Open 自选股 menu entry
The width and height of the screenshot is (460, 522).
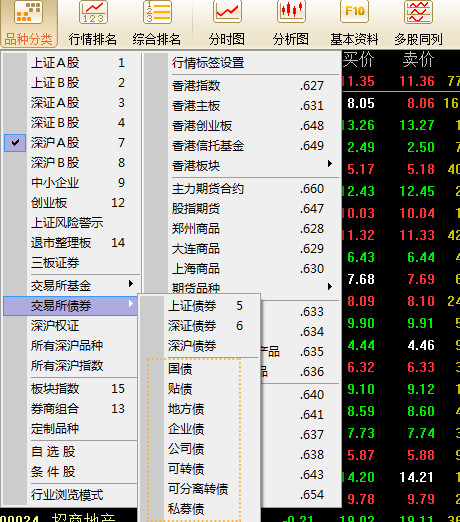71,452
